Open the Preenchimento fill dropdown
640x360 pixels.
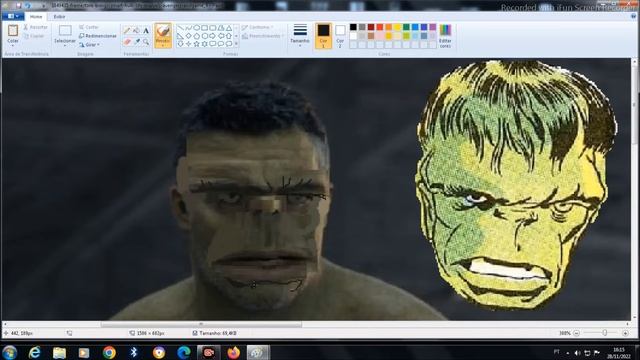tap(262, 36)
